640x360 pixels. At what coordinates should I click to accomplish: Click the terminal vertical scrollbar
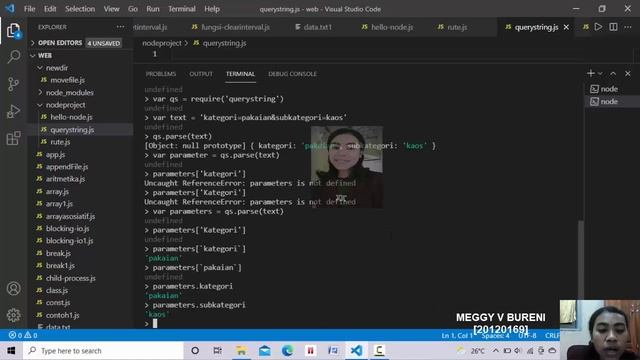point(581,261)
